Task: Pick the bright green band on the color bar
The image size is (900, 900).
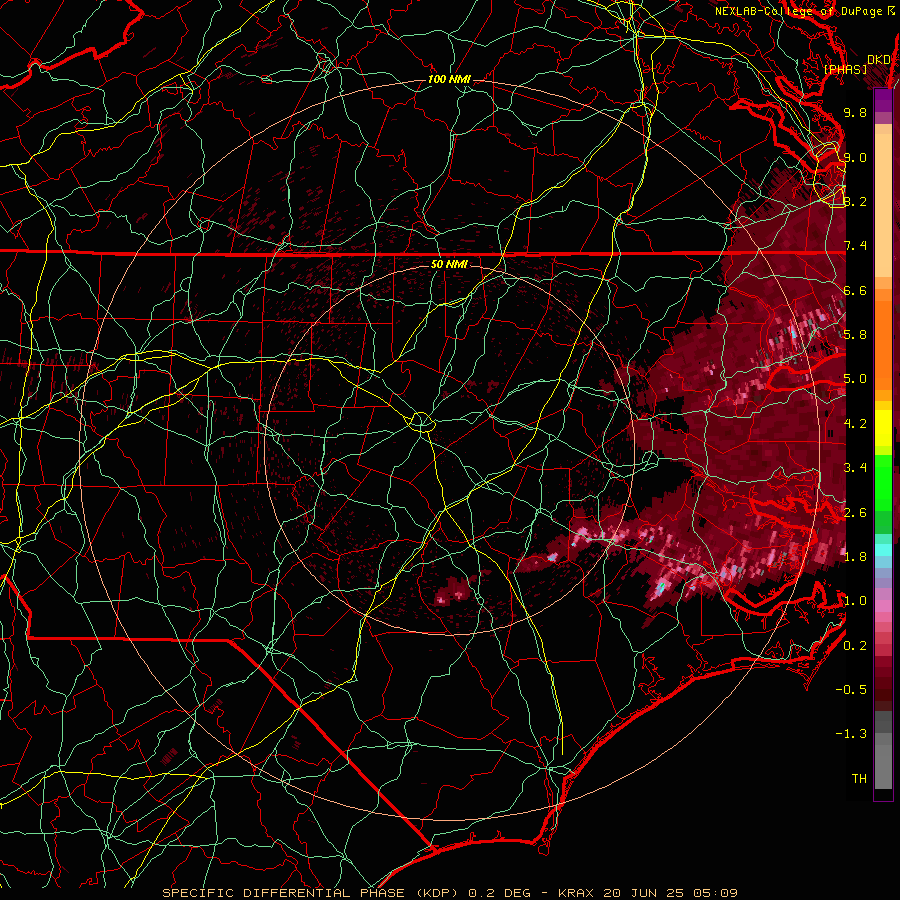Action: pos(883,483)
